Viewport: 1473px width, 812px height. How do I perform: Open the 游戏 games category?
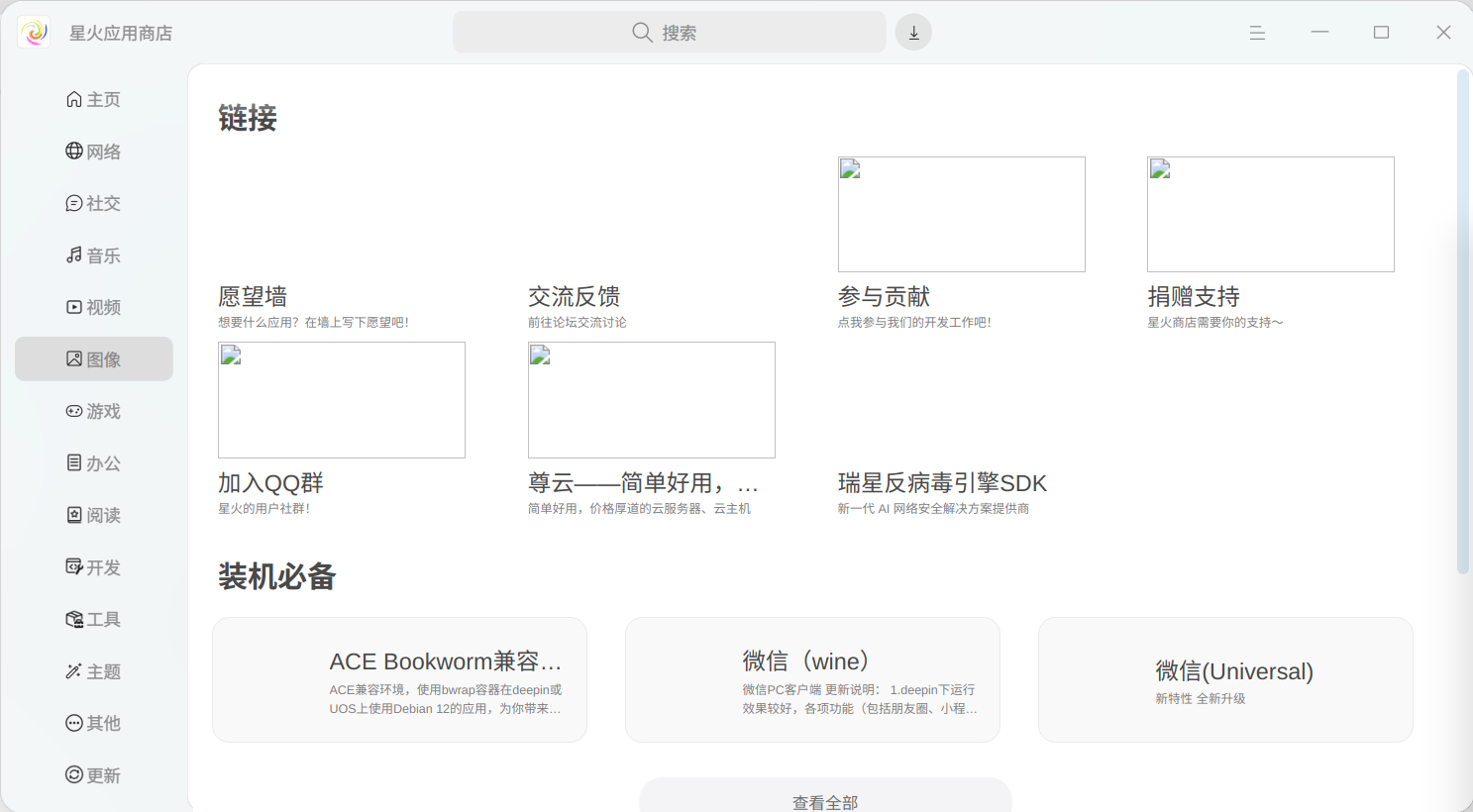(x=94, y=411)
